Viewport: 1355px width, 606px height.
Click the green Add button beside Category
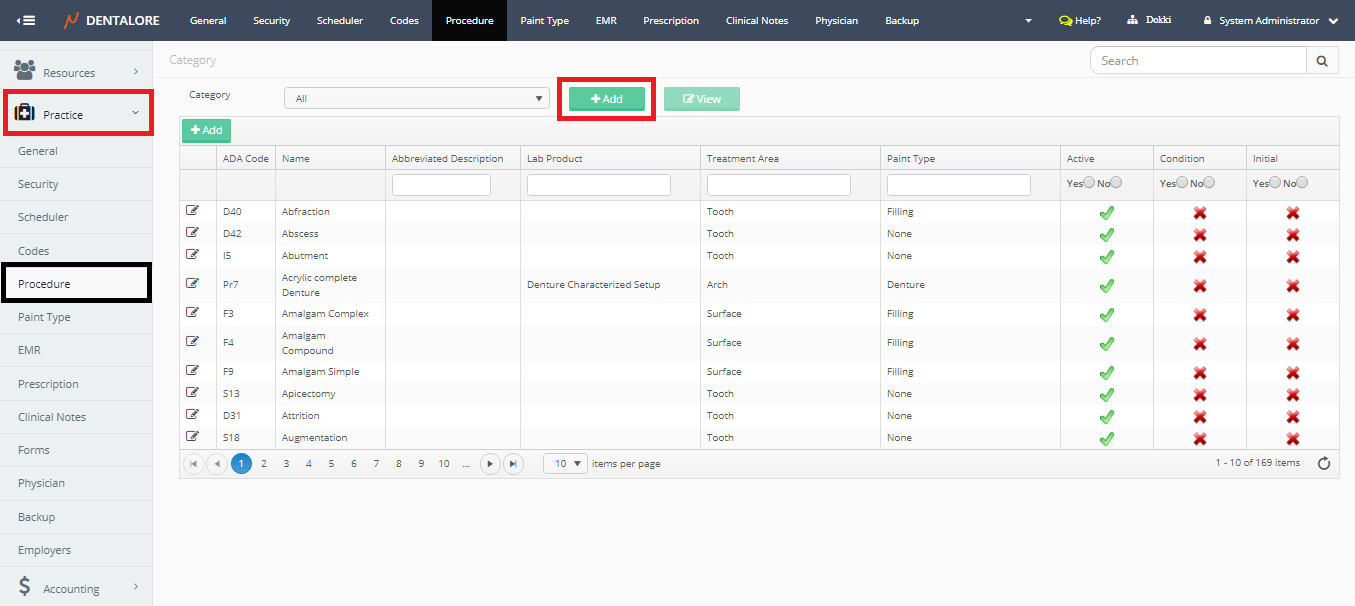[x=607, y=99]
